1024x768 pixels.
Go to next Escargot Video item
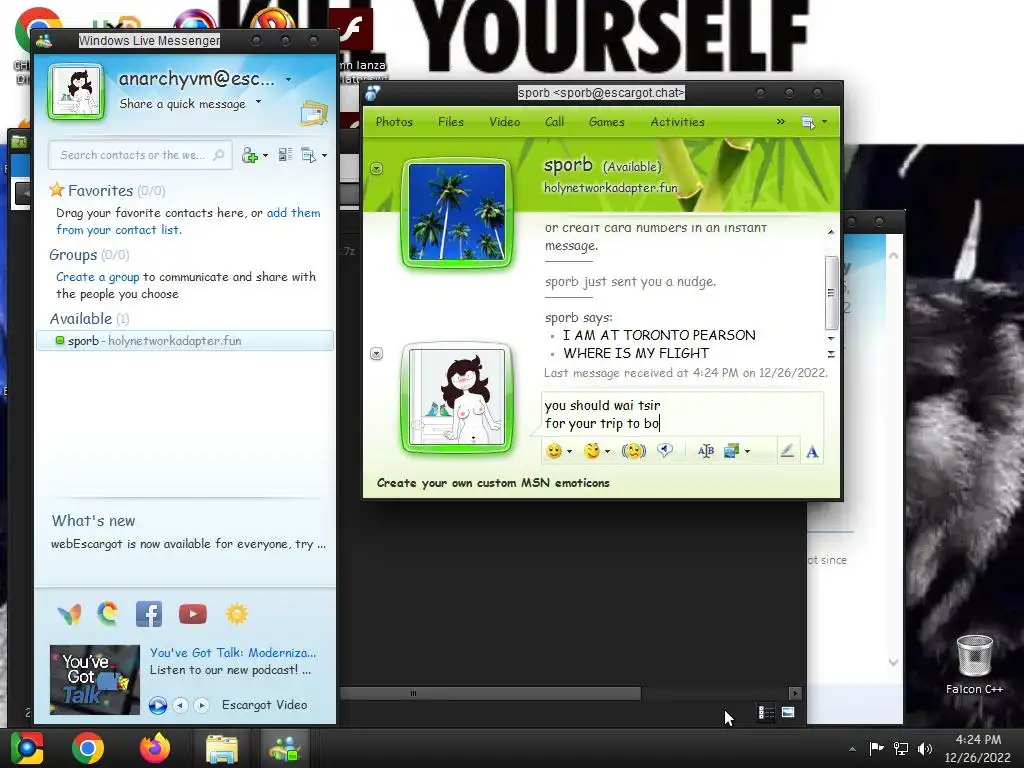coord(202,705)
